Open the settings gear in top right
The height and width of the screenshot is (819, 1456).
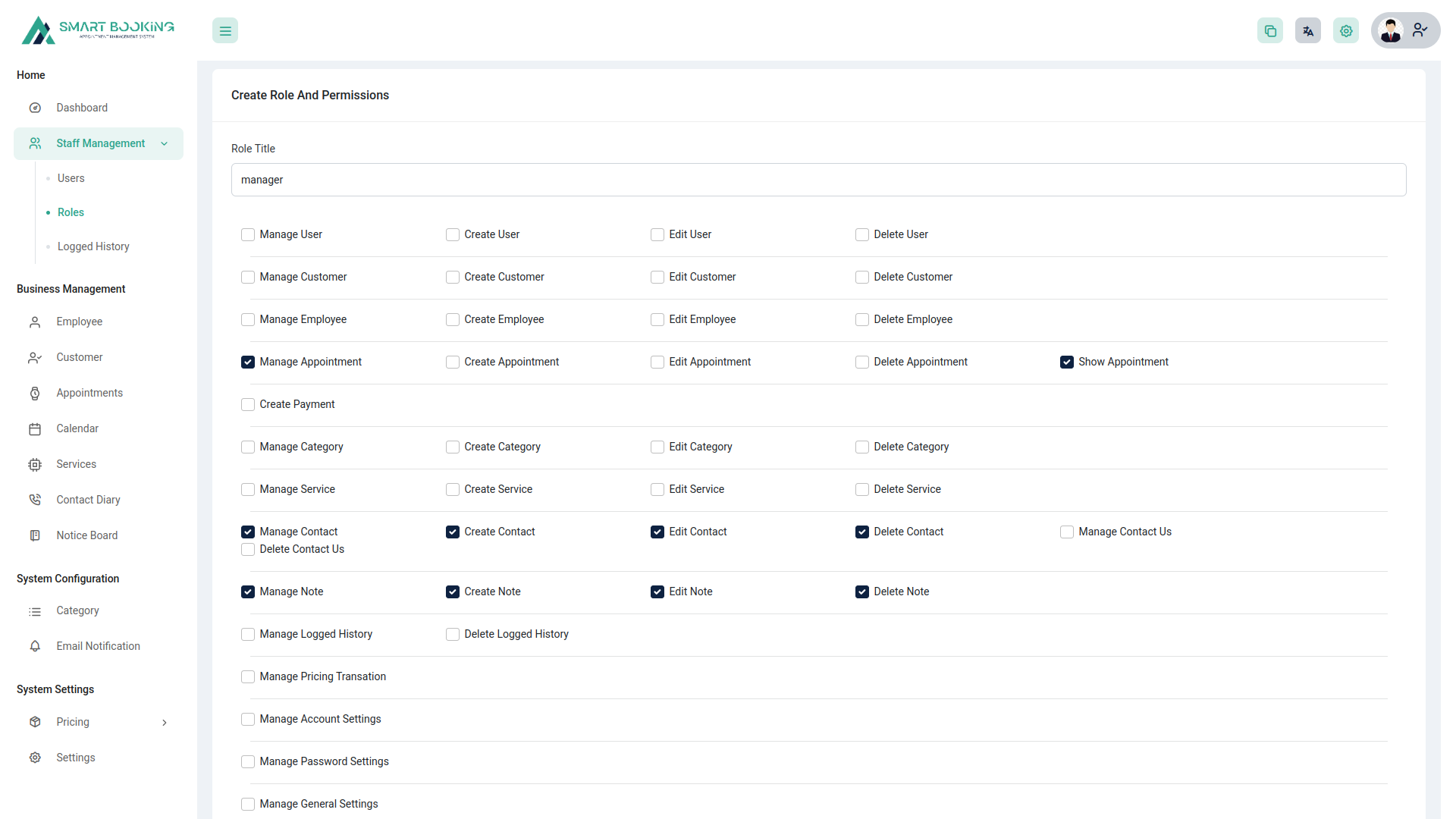pyautogui.click(x=1346, y=30)
